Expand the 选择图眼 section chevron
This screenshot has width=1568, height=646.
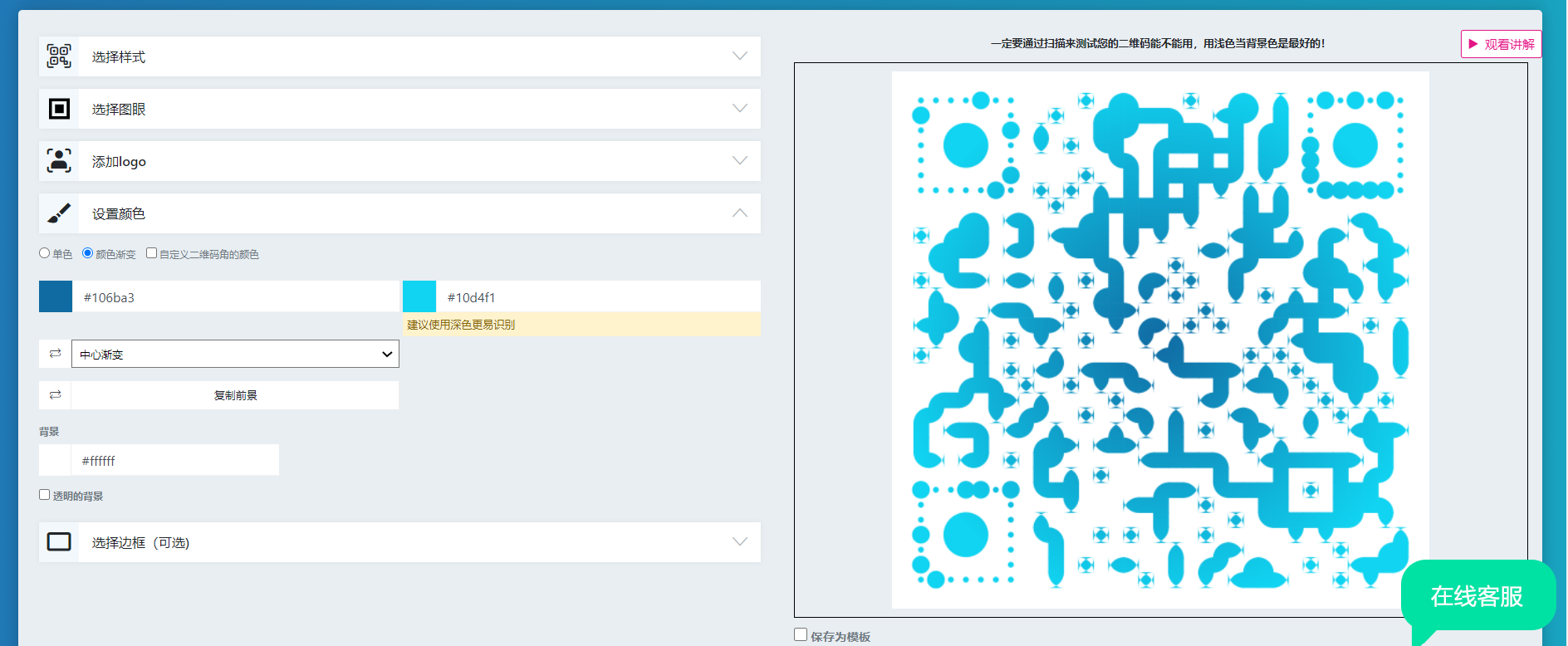740,108
